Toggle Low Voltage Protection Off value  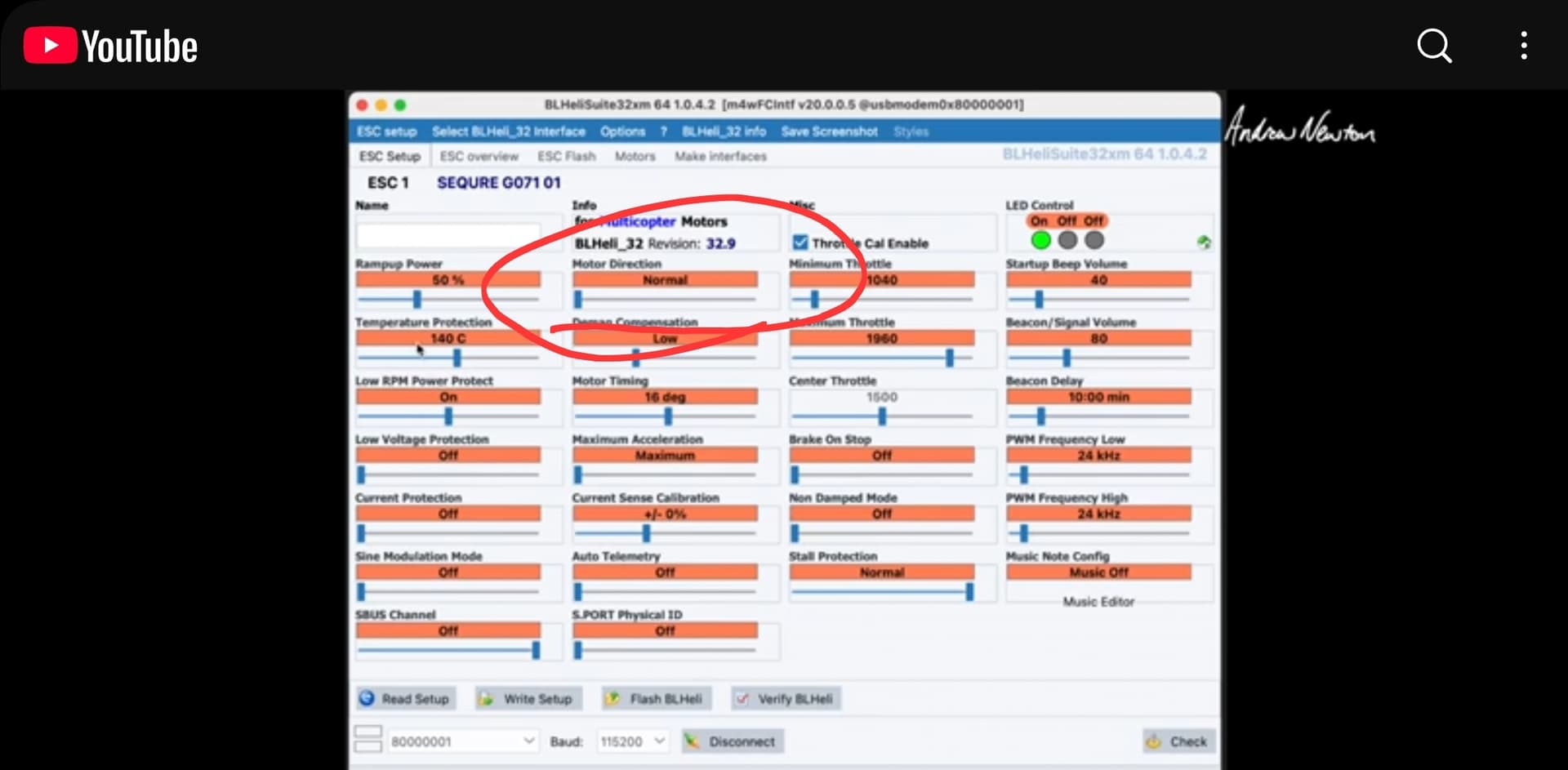click(448, 456)
